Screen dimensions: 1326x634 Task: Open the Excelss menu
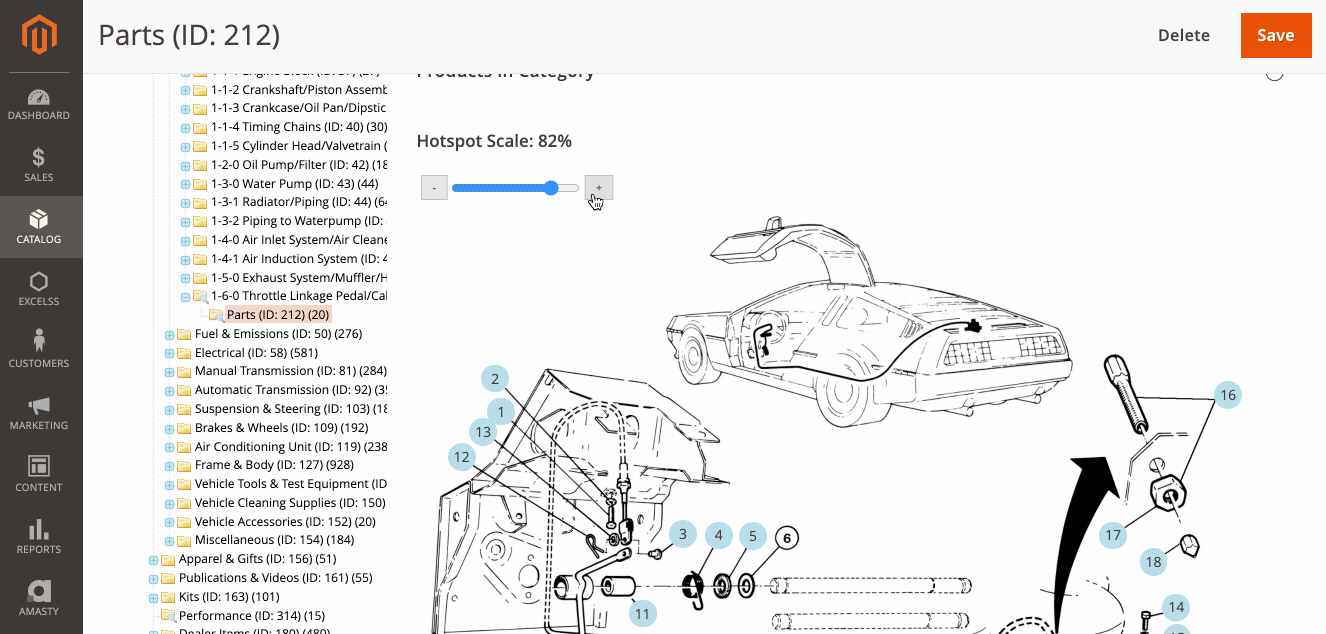(x=39, y=290)
